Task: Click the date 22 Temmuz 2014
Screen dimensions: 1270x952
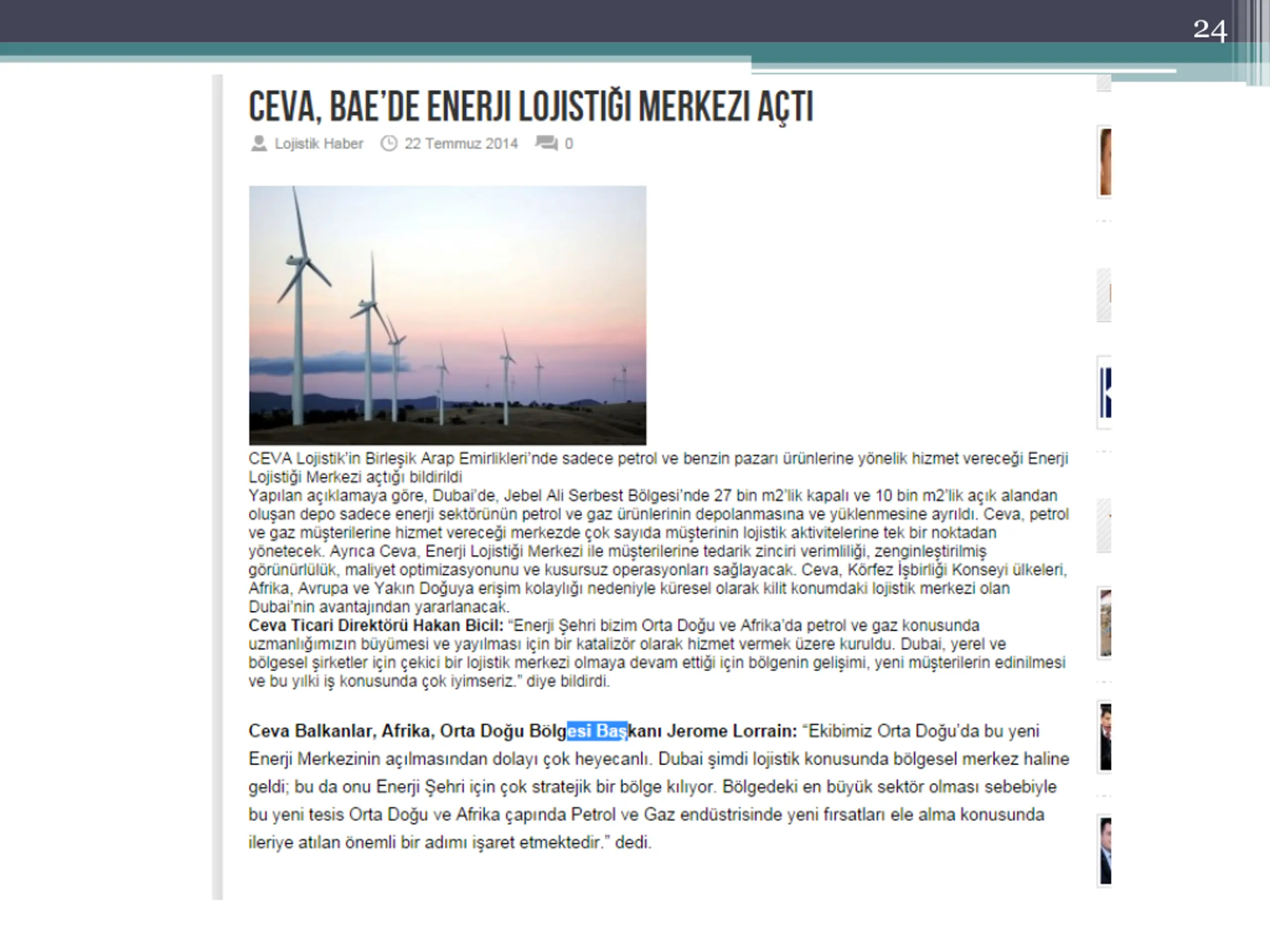Action: 461,143
